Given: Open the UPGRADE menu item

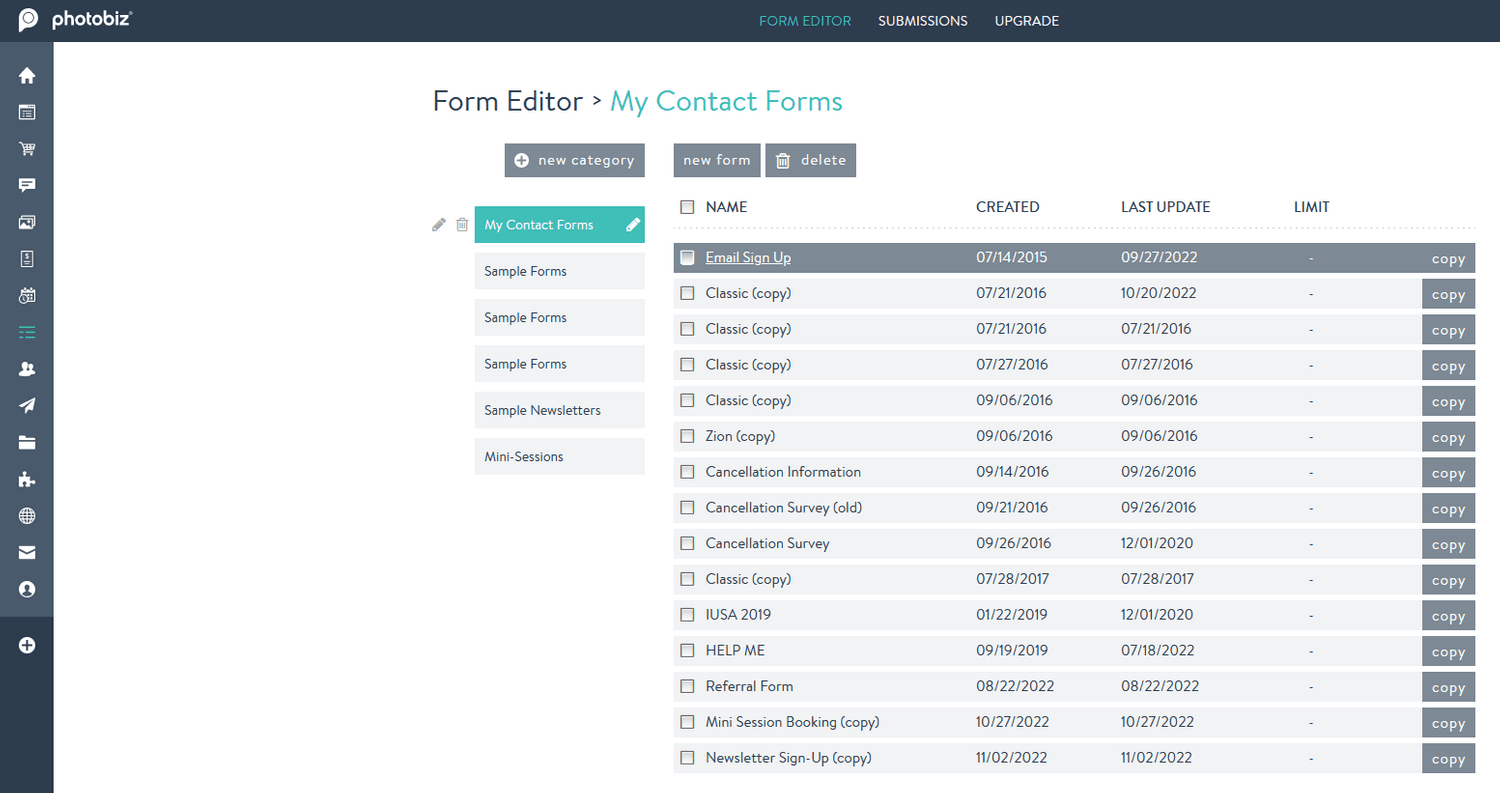Looking at the screenshot, I should coord(1026,20).
